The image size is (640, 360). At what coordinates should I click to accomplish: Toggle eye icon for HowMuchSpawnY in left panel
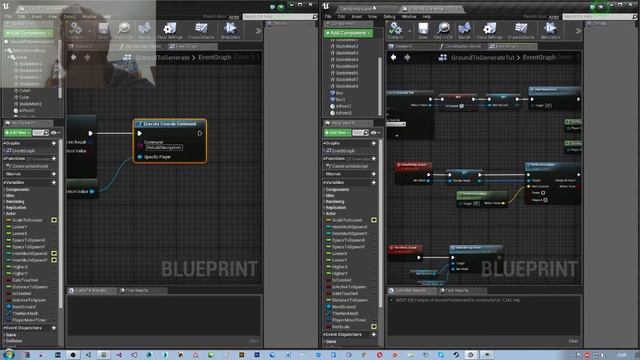point(54,260)
